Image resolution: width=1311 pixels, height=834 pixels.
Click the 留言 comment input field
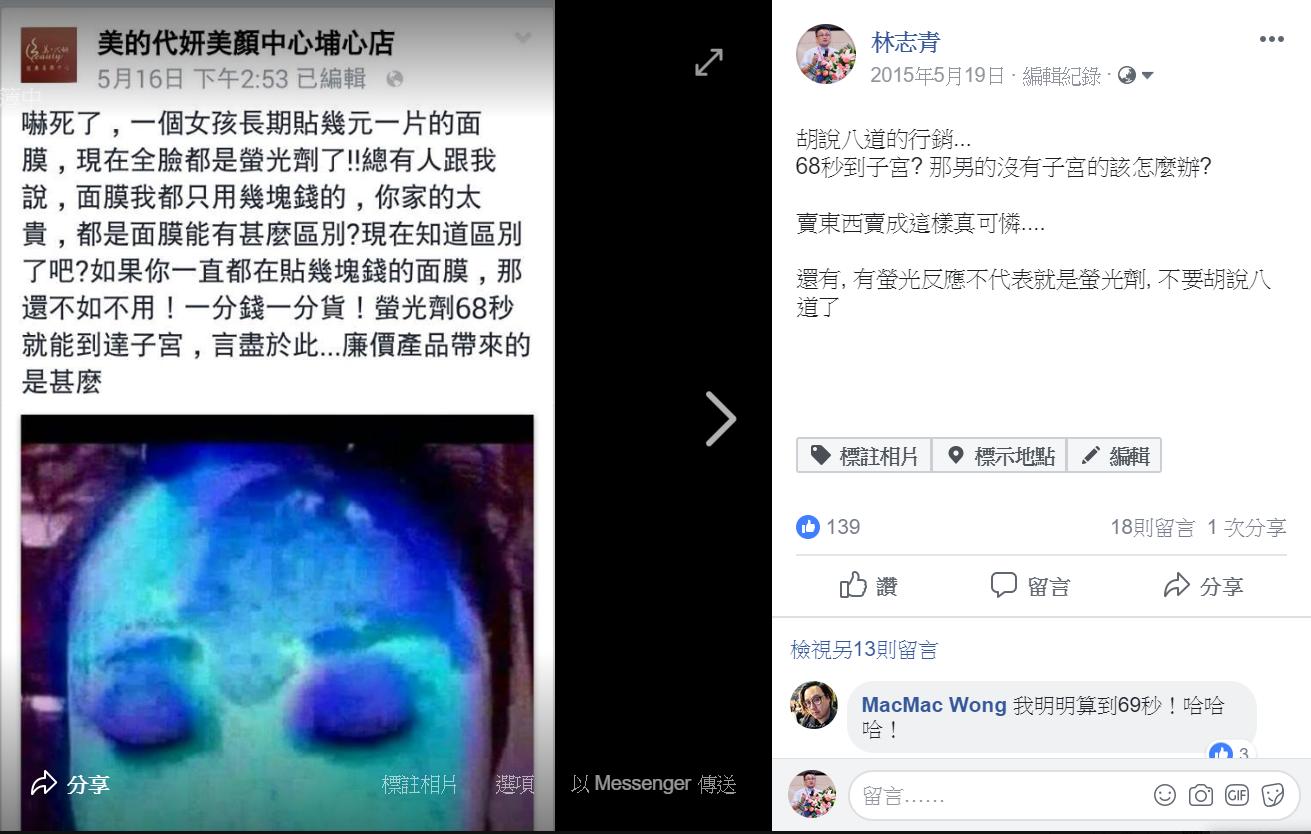[x=1000, y=796]
